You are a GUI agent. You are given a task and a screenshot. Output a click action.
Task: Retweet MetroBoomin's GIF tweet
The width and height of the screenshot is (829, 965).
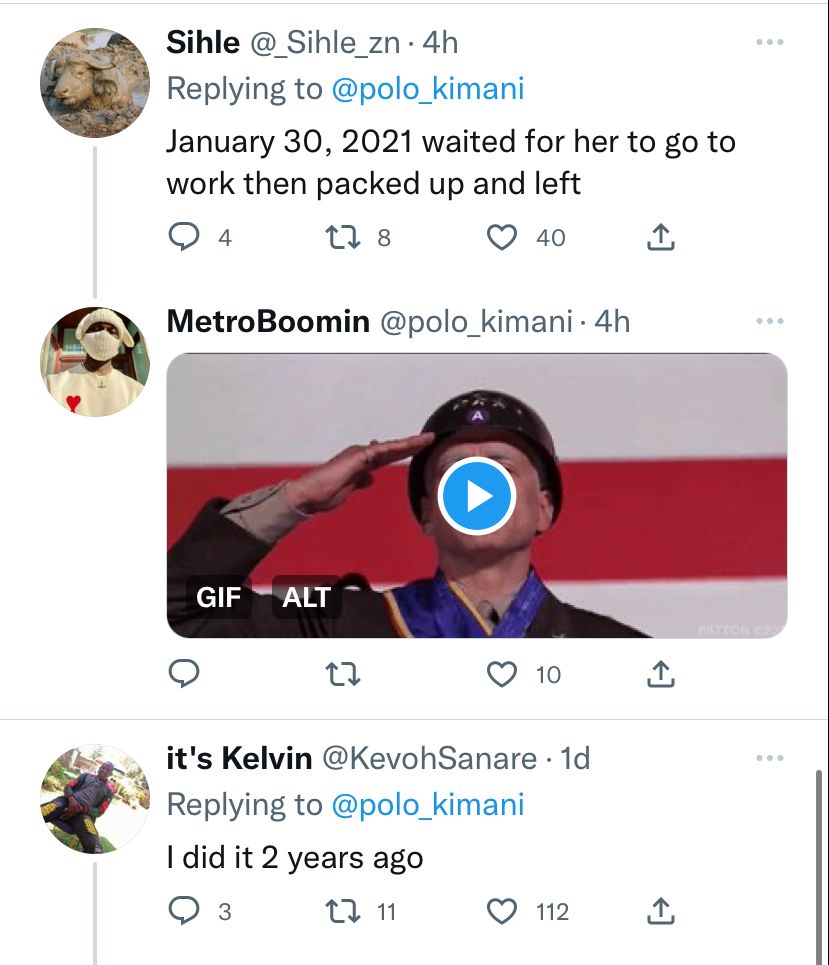343,674
